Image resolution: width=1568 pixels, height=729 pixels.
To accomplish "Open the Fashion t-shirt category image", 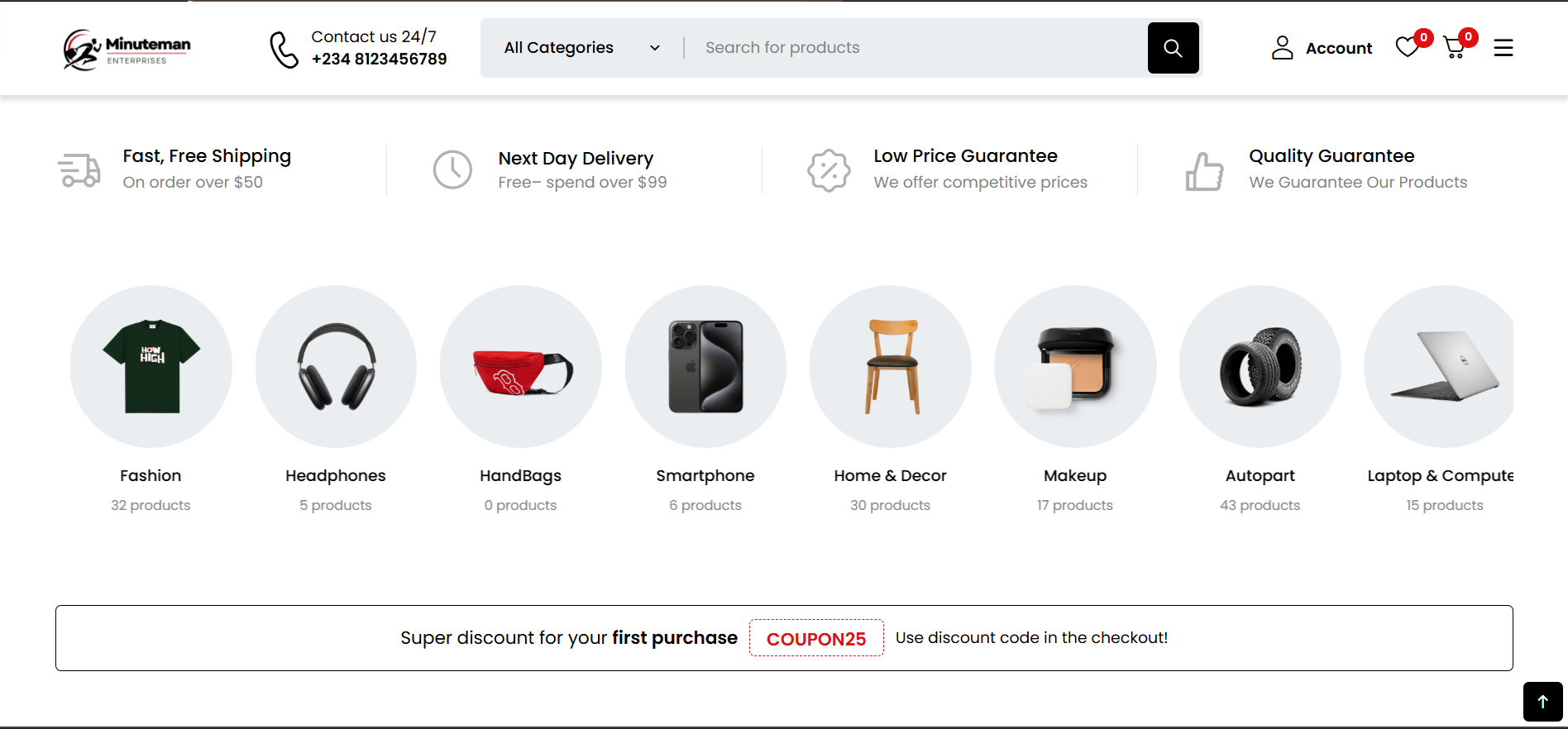I will click(x=151, y=366).
